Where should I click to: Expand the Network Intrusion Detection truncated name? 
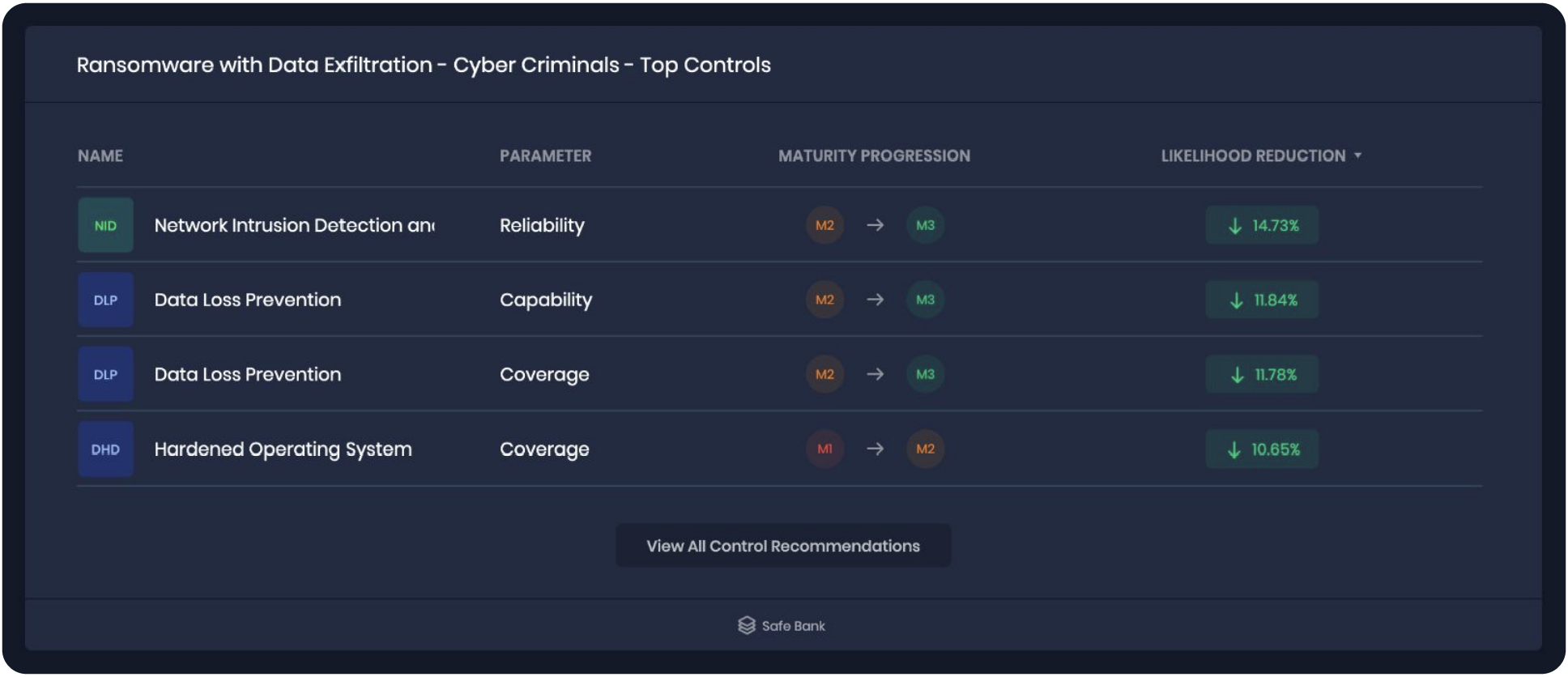point(295,225)
